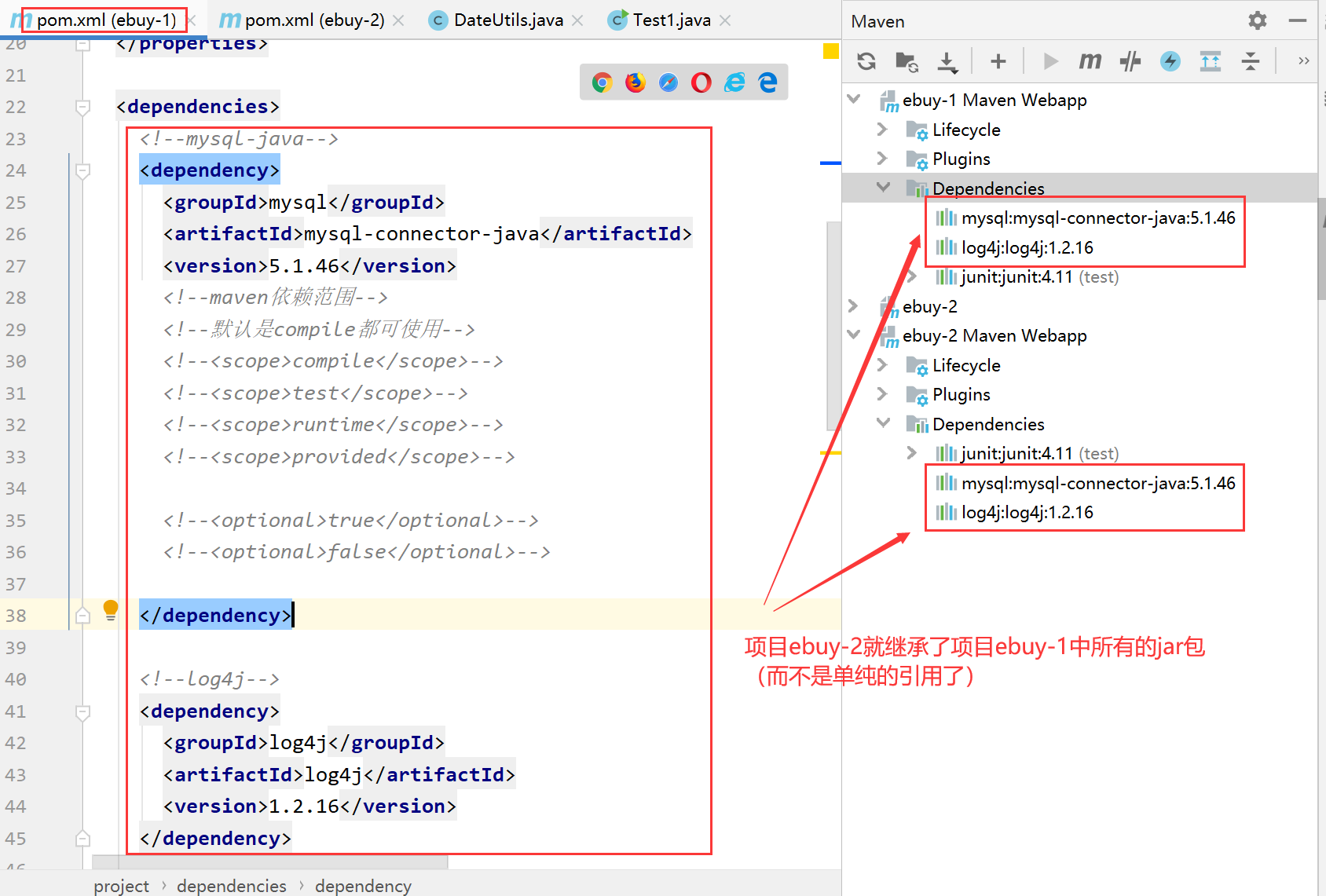Viewport: 1326px width, 896px height.
Task: Open preview in Chrome browser icon
Action: click(x=603, y=82)
